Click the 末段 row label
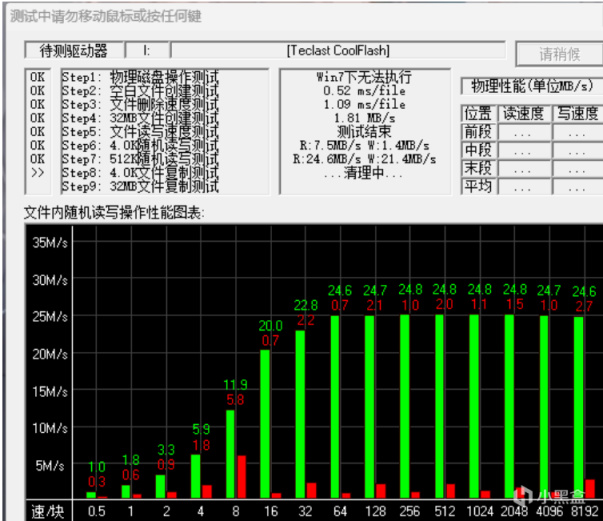This screenshot has width=603, height=521. coord(478,168)
